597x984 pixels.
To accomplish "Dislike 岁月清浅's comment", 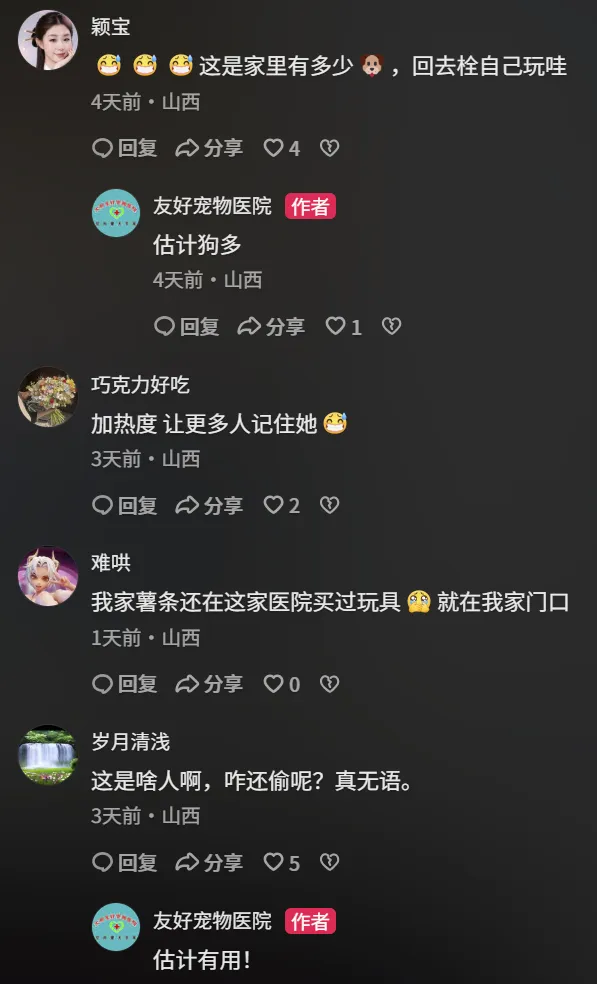I will (x=330, y=862).
